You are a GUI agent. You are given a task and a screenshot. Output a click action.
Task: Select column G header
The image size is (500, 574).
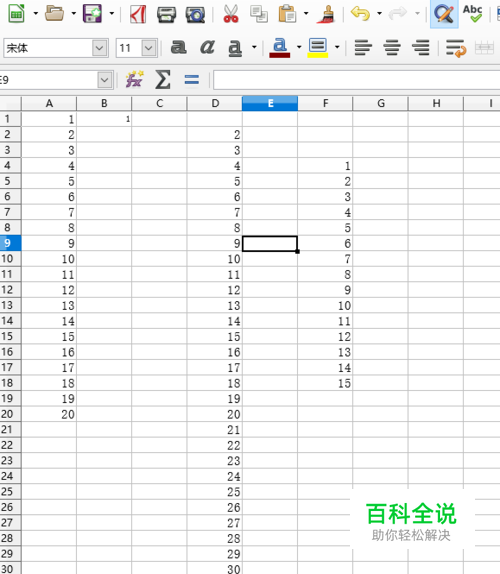381,104
